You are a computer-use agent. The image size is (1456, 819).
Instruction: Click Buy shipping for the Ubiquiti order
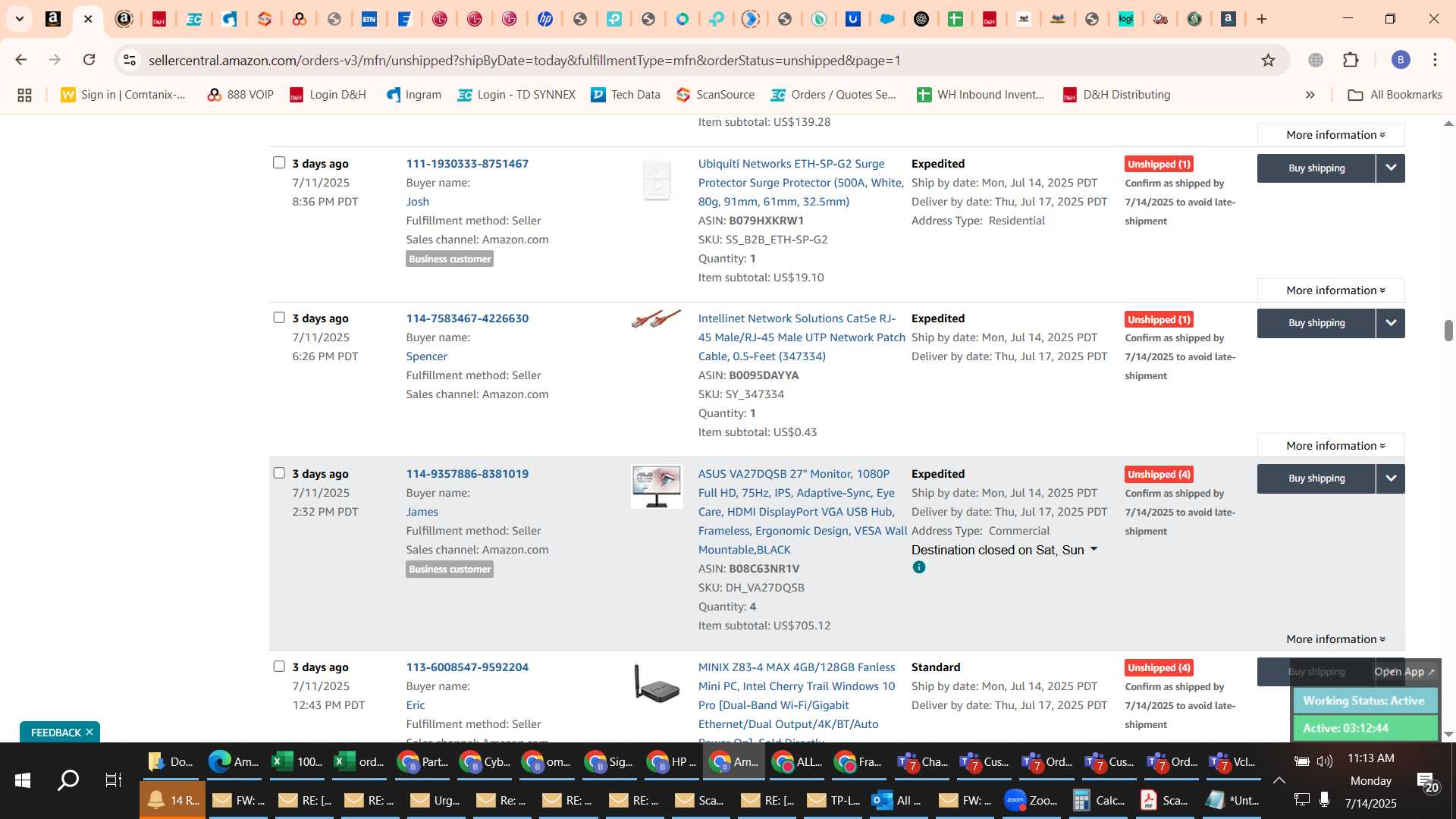click(x=1316, y=168)
